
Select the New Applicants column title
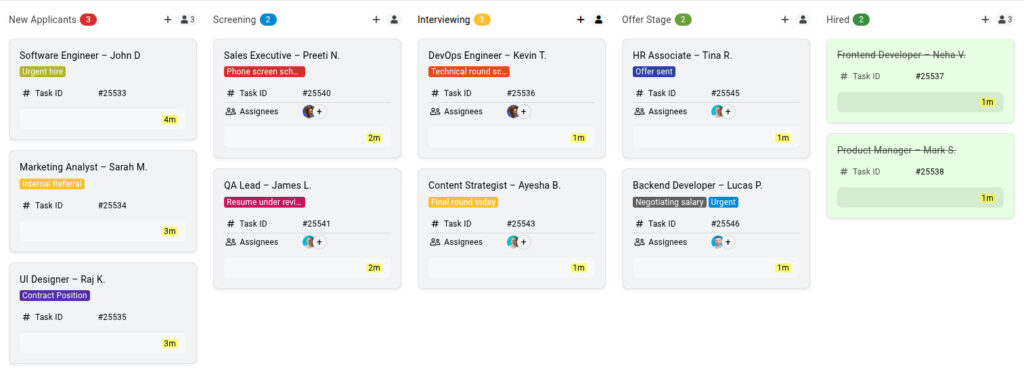[x=42, y=20]
